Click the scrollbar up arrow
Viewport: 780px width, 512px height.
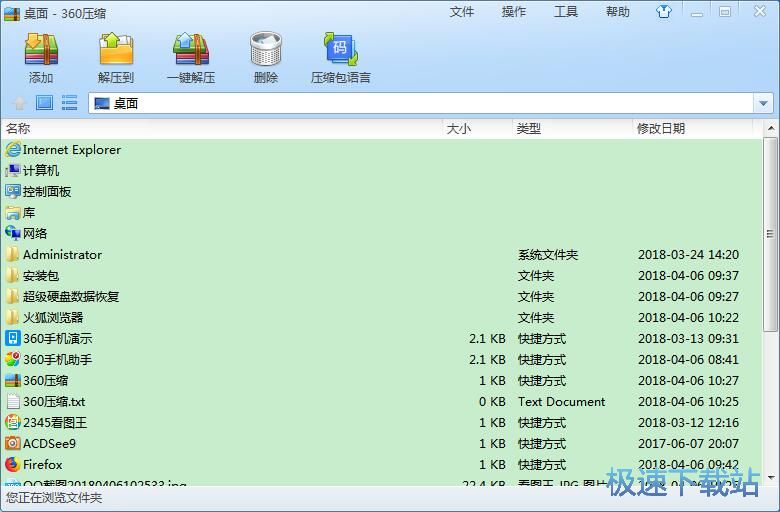(771, 128)
